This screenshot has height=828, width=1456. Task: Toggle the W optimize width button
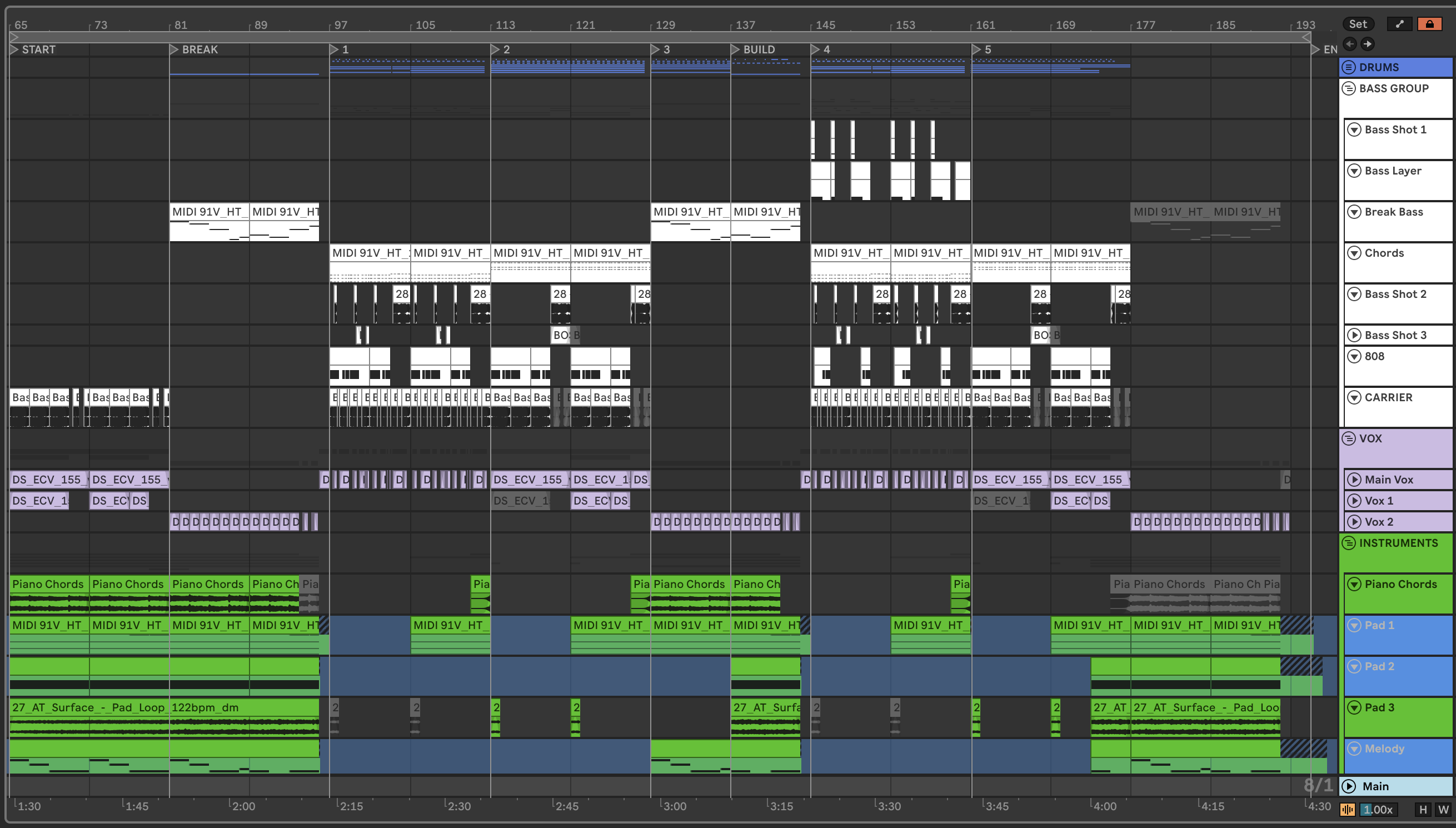point(1443,809)
